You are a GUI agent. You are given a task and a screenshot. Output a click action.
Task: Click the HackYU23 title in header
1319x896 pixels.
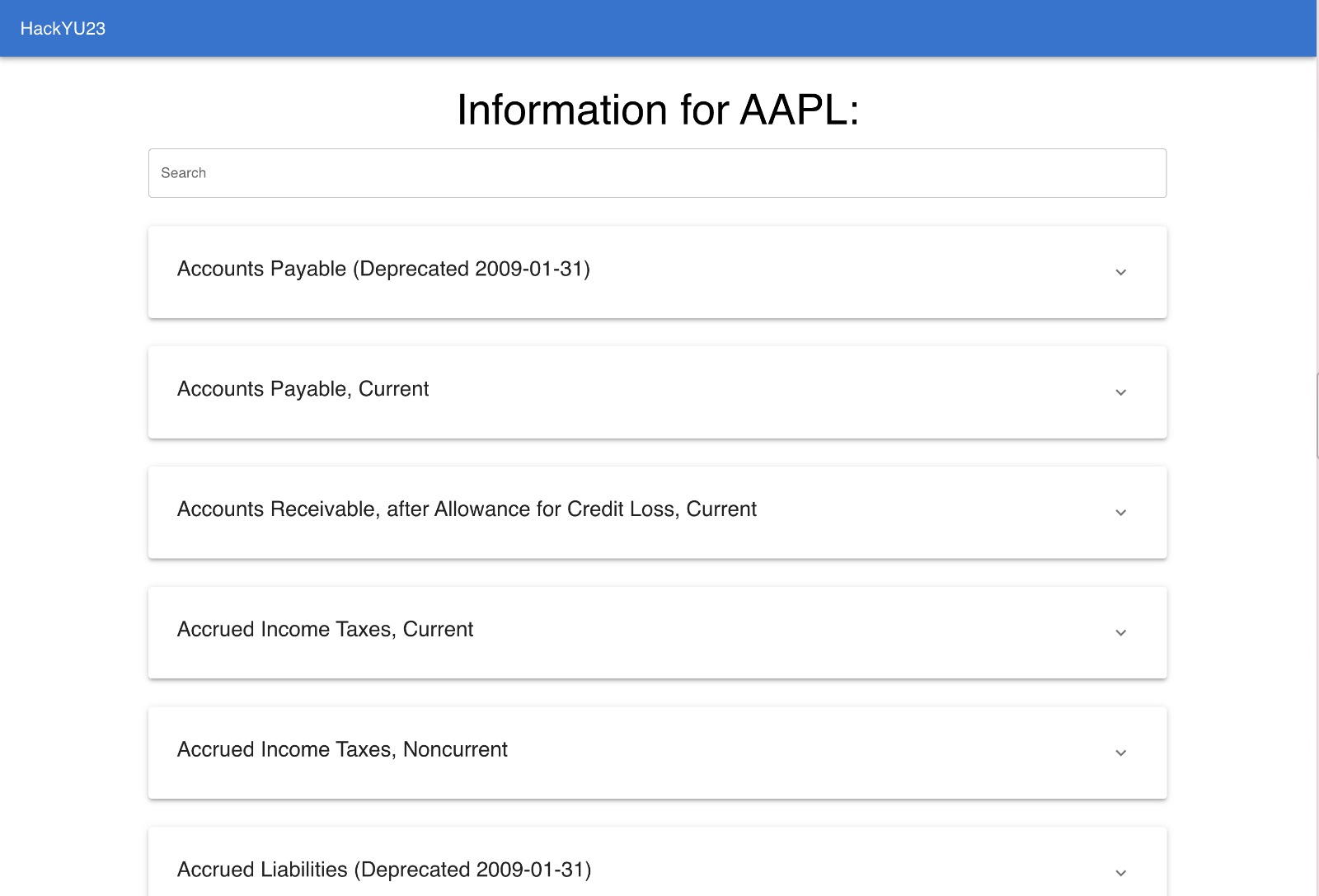(x=63, y=28)
